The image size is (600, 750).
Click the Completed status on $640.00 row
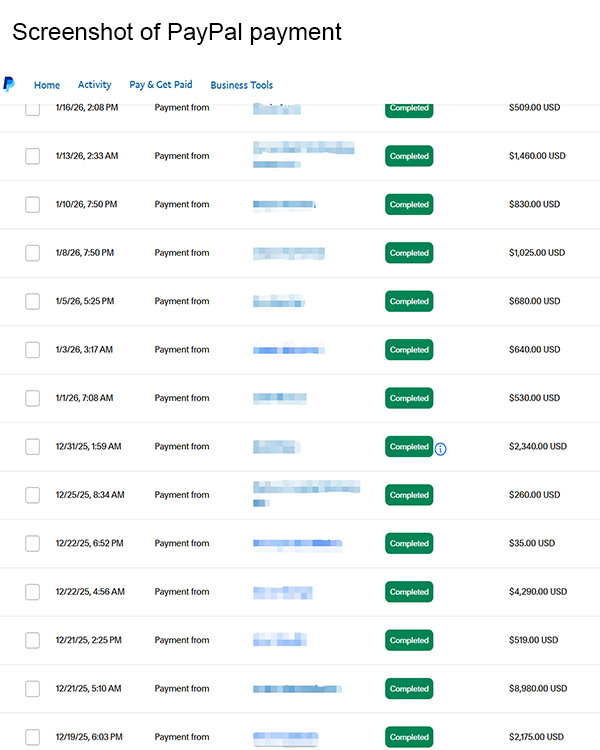409,350
